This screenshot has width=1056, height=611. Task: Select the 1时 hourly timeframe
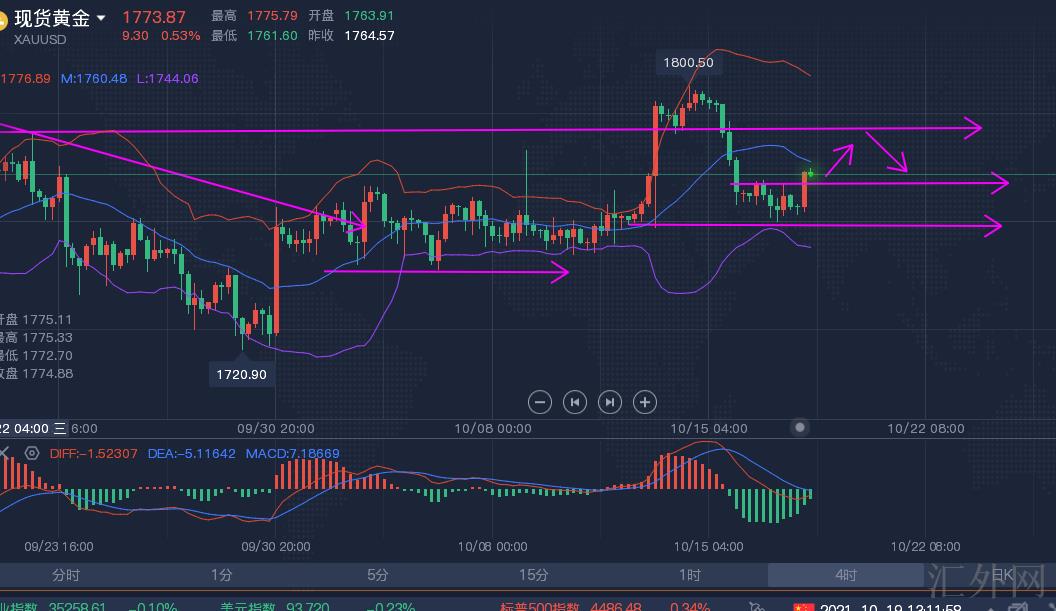(x=690, y=575)
